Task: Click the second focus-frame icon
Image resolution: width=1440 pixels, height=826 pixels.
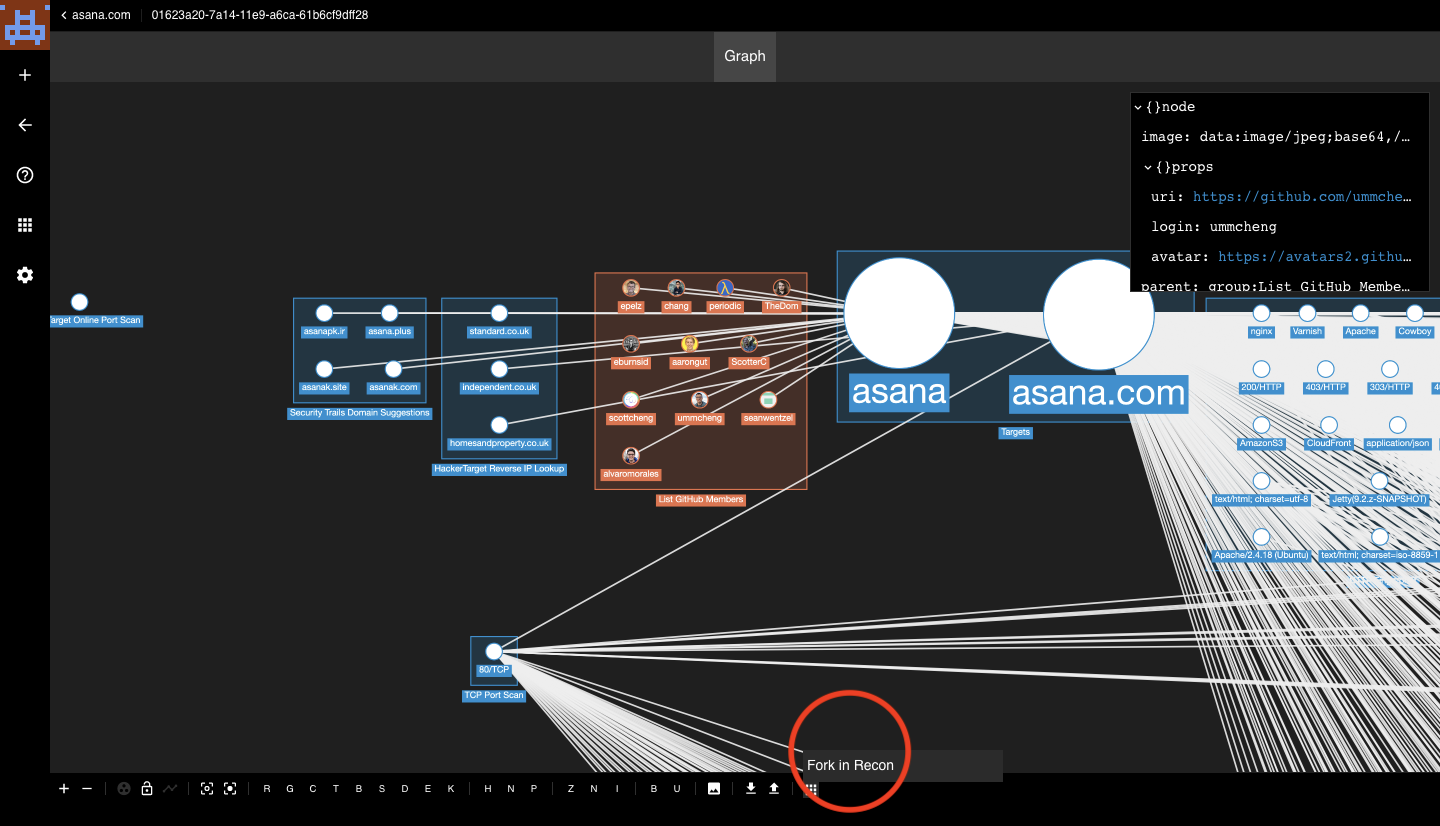Action: (230, 789)
